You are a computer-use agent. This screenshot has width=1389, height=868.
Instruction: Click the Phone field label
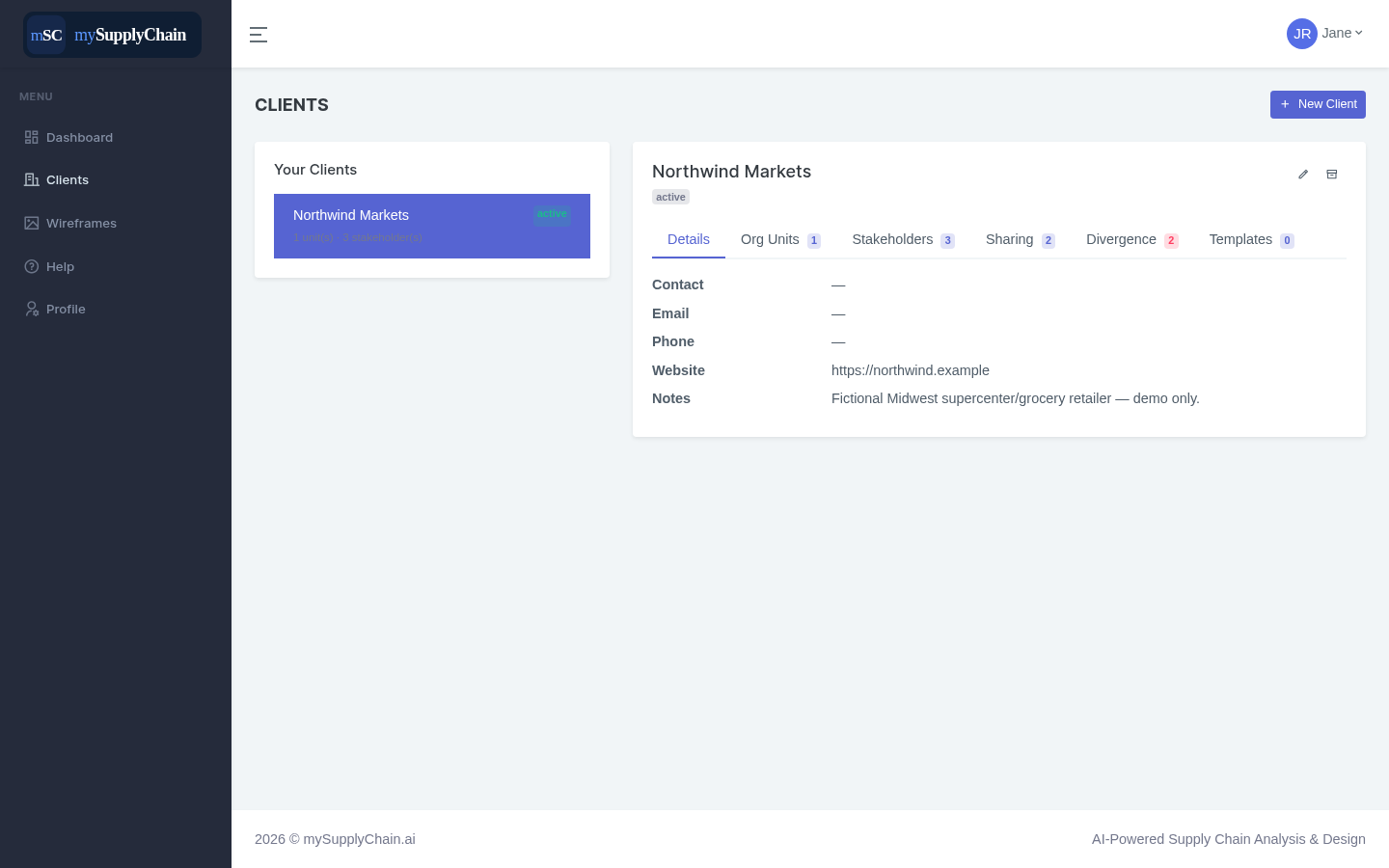click(673, 341)
